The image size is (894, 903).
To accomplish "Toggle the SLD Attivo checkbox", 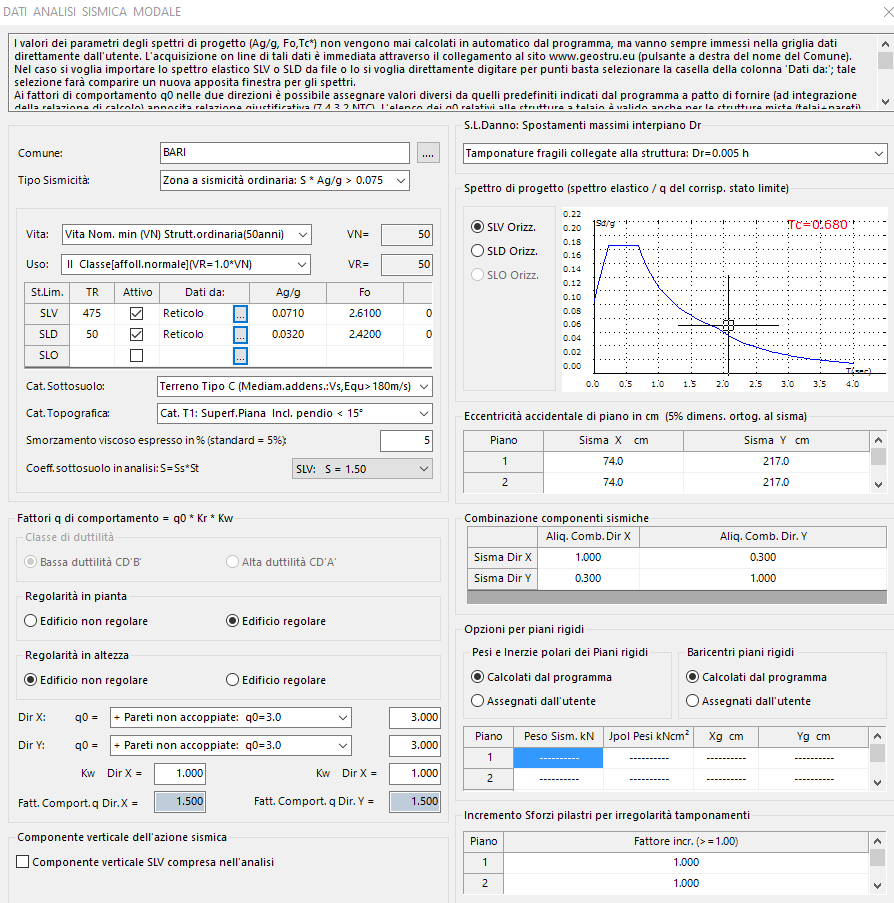I will 137,335.
